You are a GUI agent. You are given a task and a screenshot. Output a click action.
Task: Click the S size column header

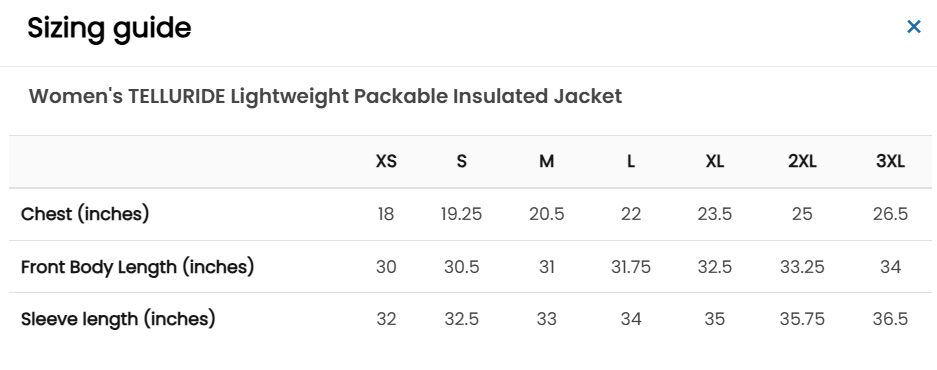(x=461, y=161)
